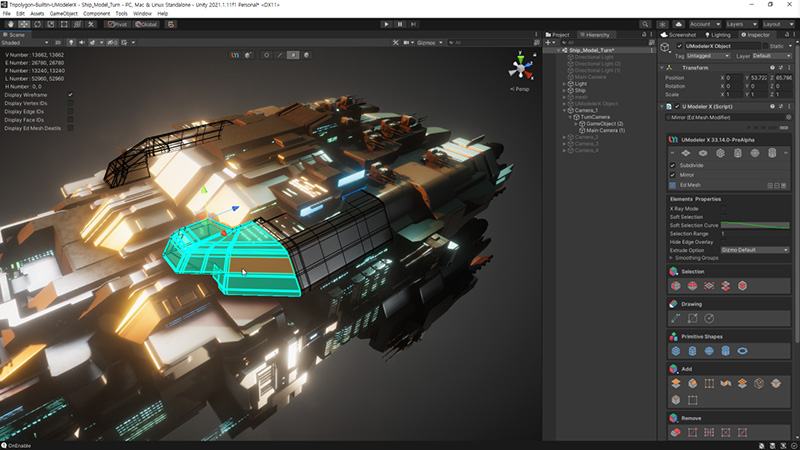Toggle the Subdivide modifier checkbox

click(672, 165)
